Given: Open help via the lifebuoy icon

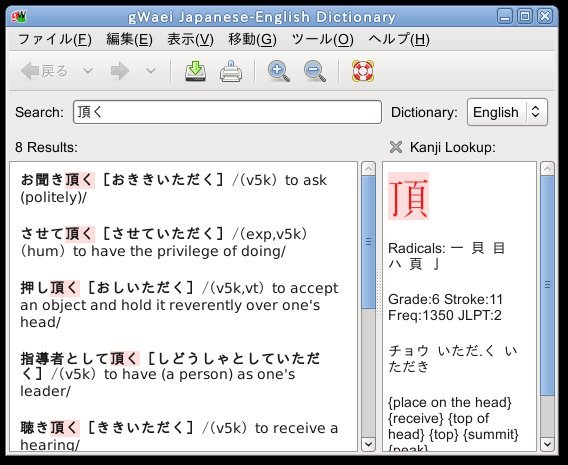Looking at the screenshot, I should tap(363, 71).
